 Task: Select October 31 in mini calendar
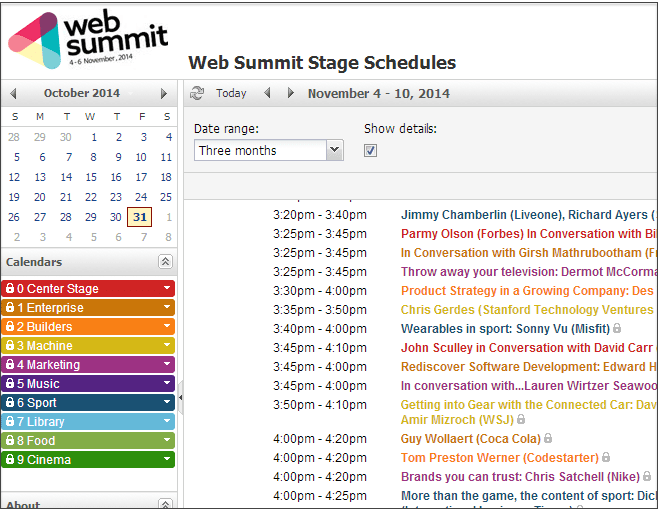(x=140, y=217)
